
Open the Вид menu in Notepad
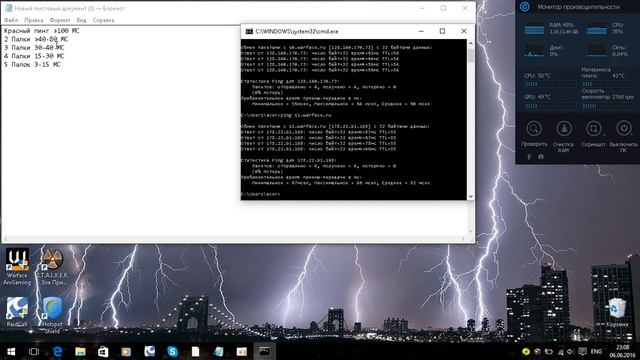pyautogui.click(x=81, y=20)
